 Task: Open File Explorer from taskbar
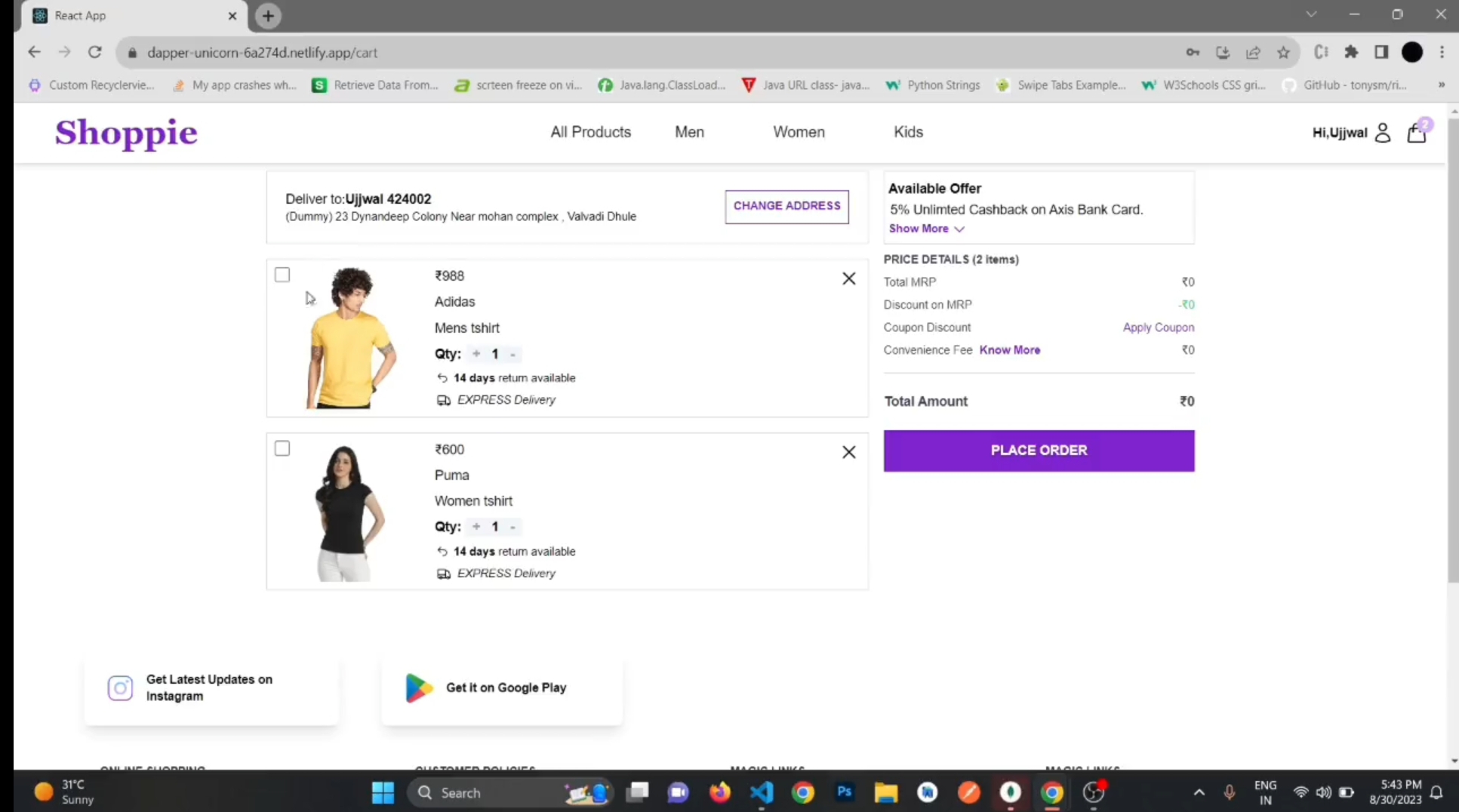886,792
